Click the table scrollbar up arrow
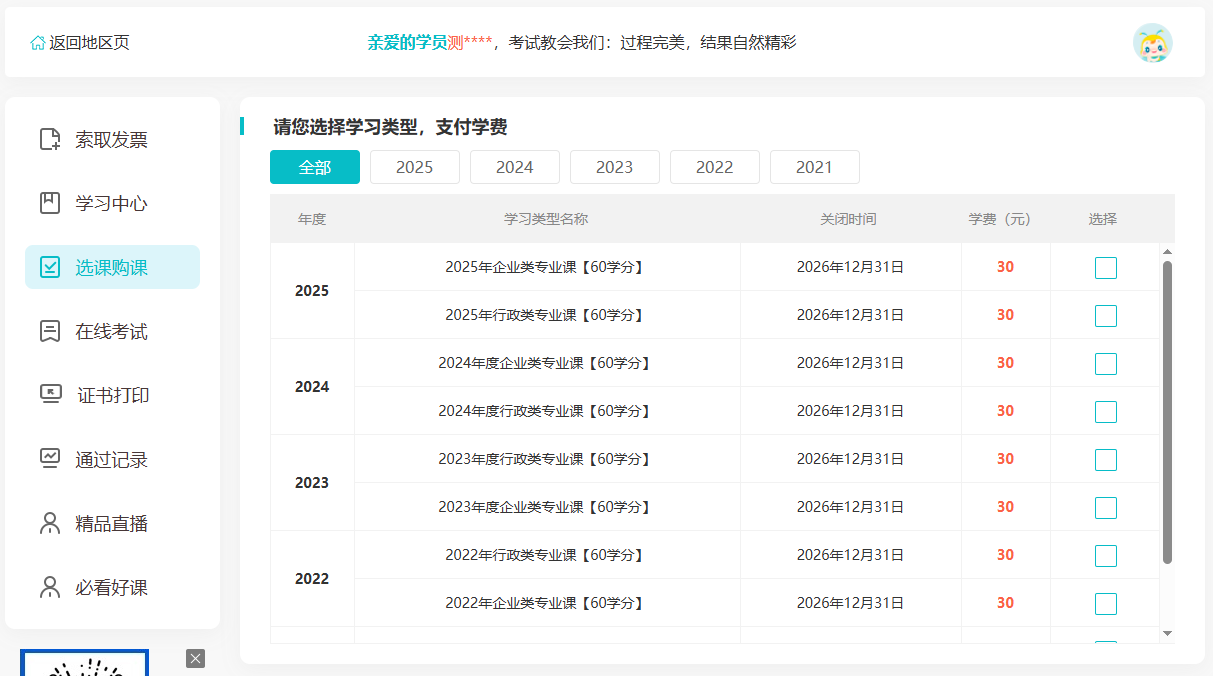 pos(1167,251)
